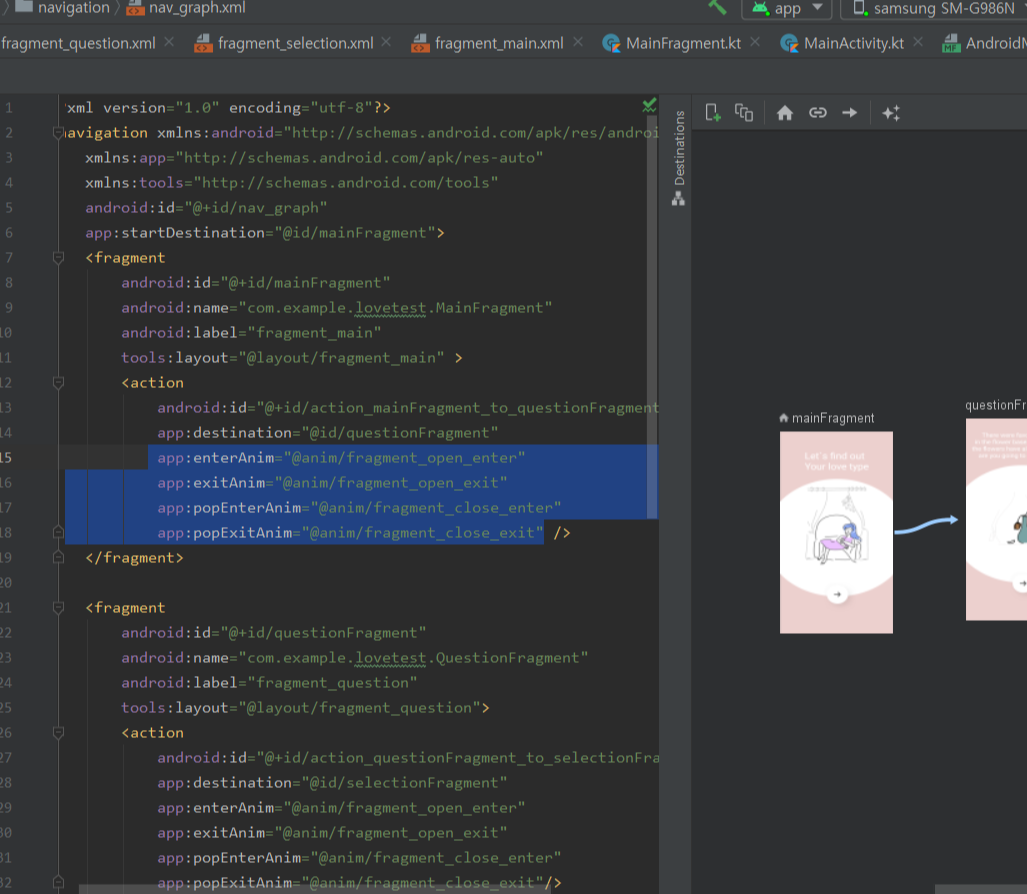Click app:popEnterAnim on line 17
Image resolution: width=1027 pixels, height=894 pixels.
[359, 508]
